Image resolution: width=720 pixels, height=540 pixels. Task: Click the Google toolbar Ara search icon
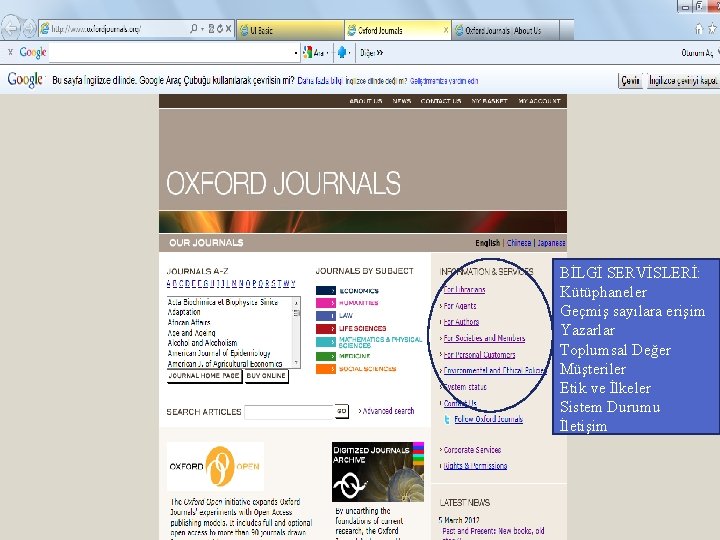pos(308,53)
